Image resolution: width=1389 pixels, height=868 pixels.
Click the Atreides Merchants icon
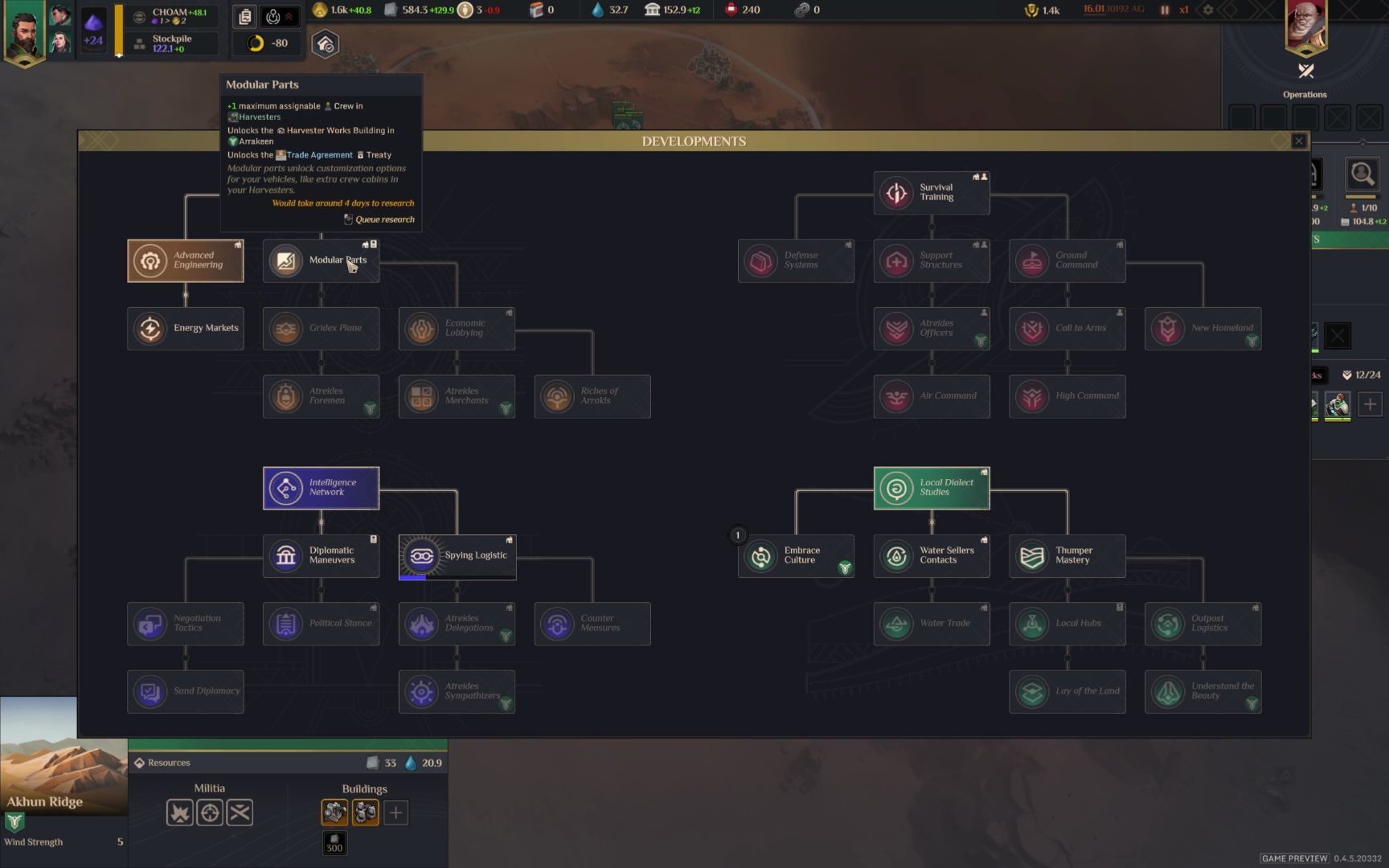point(421,396)
